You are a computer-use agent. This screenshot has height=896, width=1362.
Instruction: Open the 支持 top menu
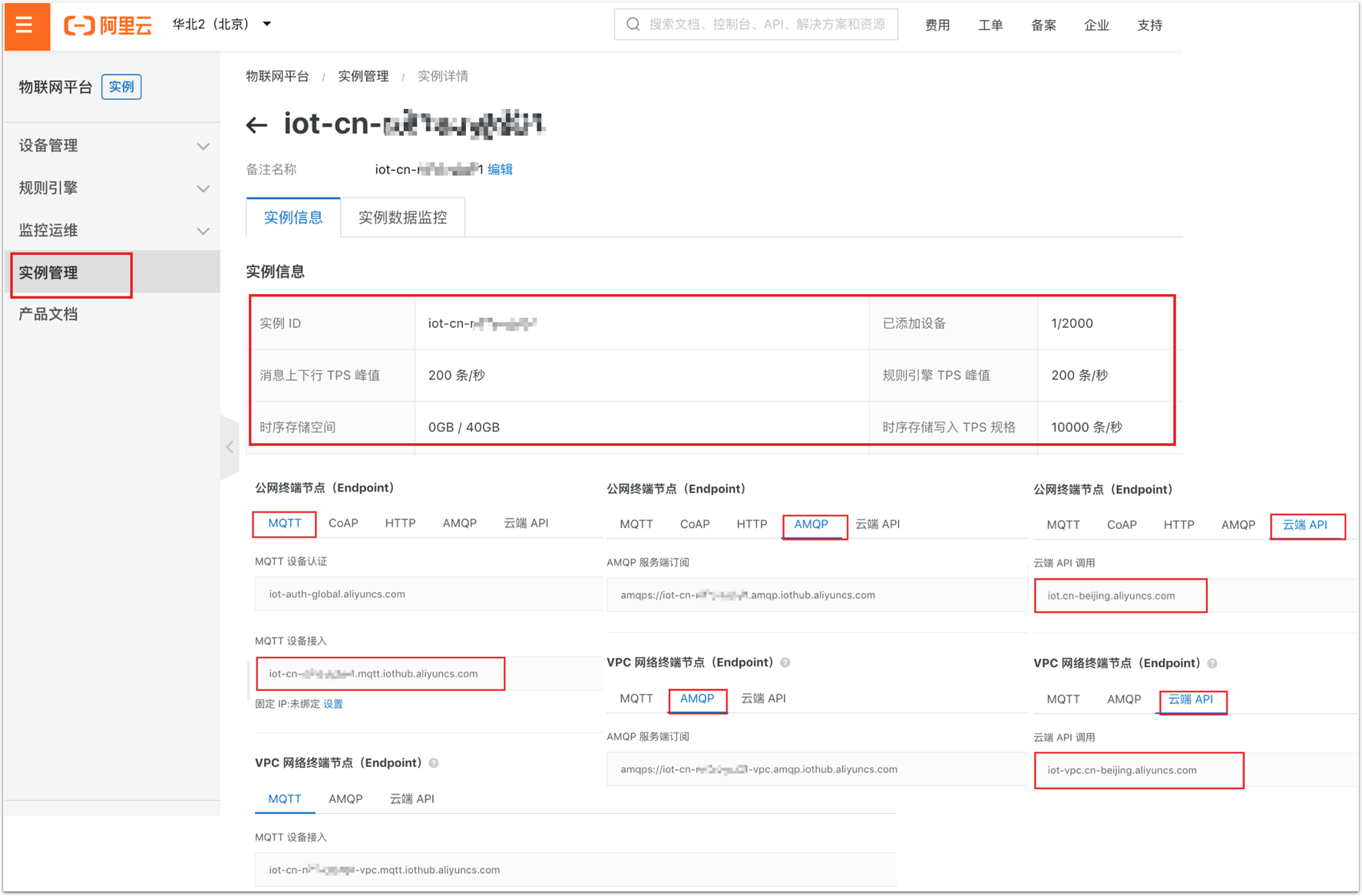[x=1149, y=25]
